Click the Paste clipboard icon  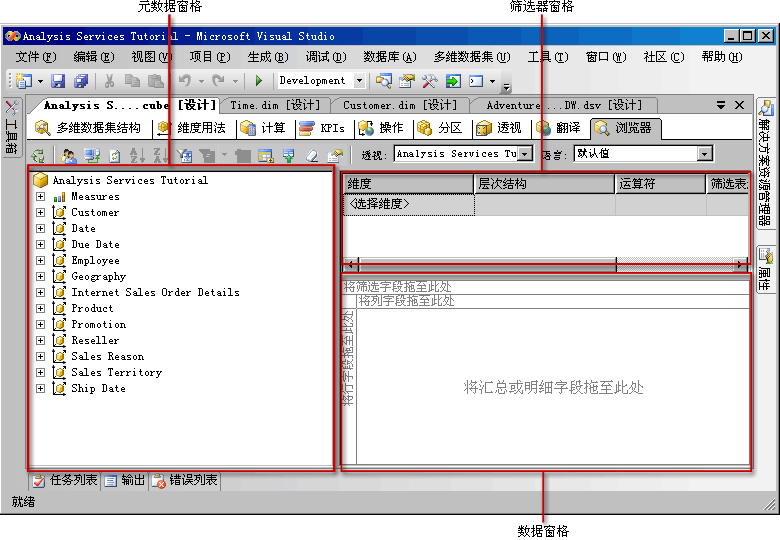point(156,81)
